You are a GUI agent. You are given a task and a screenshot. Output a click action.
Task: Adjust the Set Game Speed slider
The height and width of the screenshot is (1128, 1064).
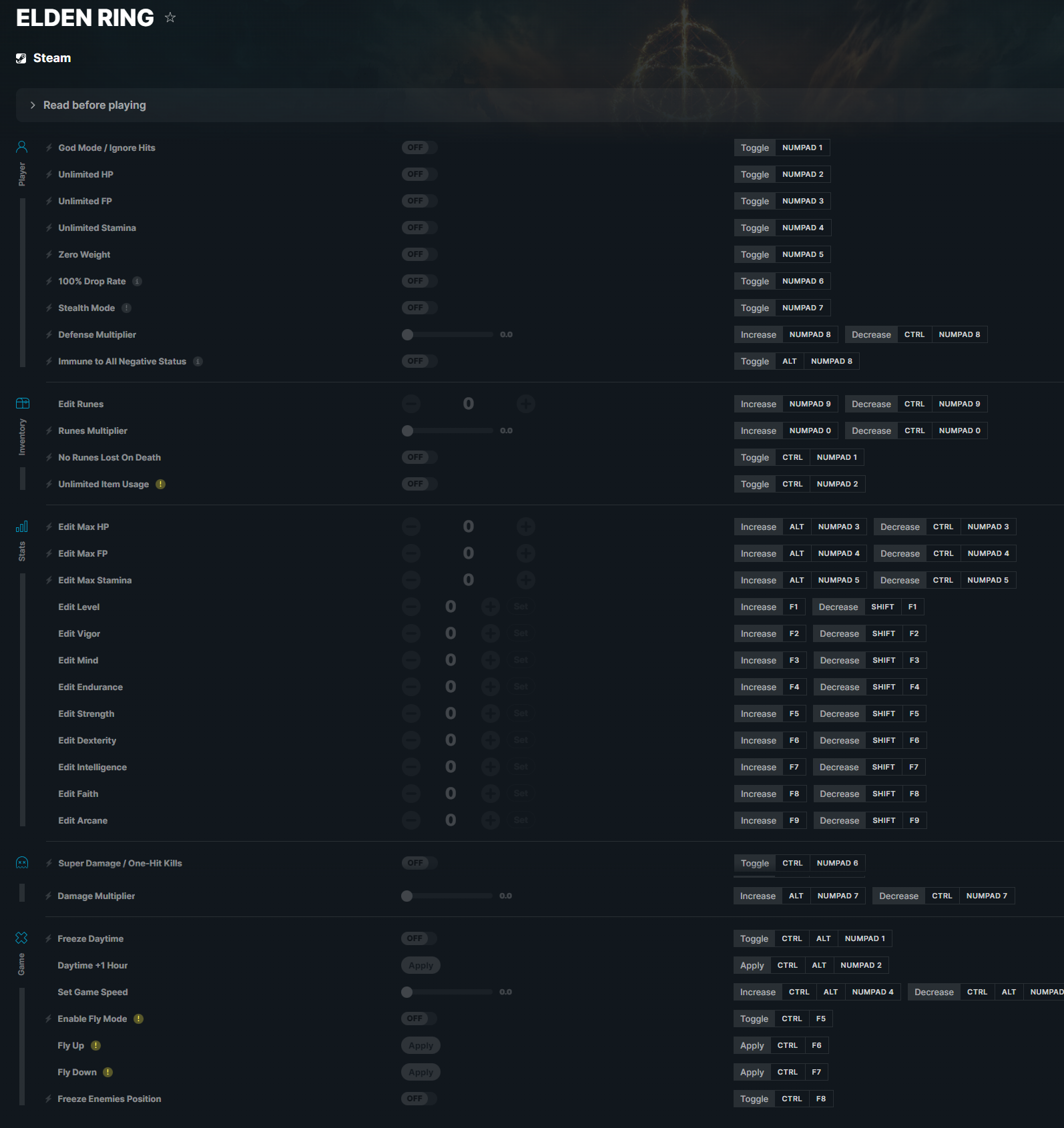pyautogui.click(x=447, y=992)
